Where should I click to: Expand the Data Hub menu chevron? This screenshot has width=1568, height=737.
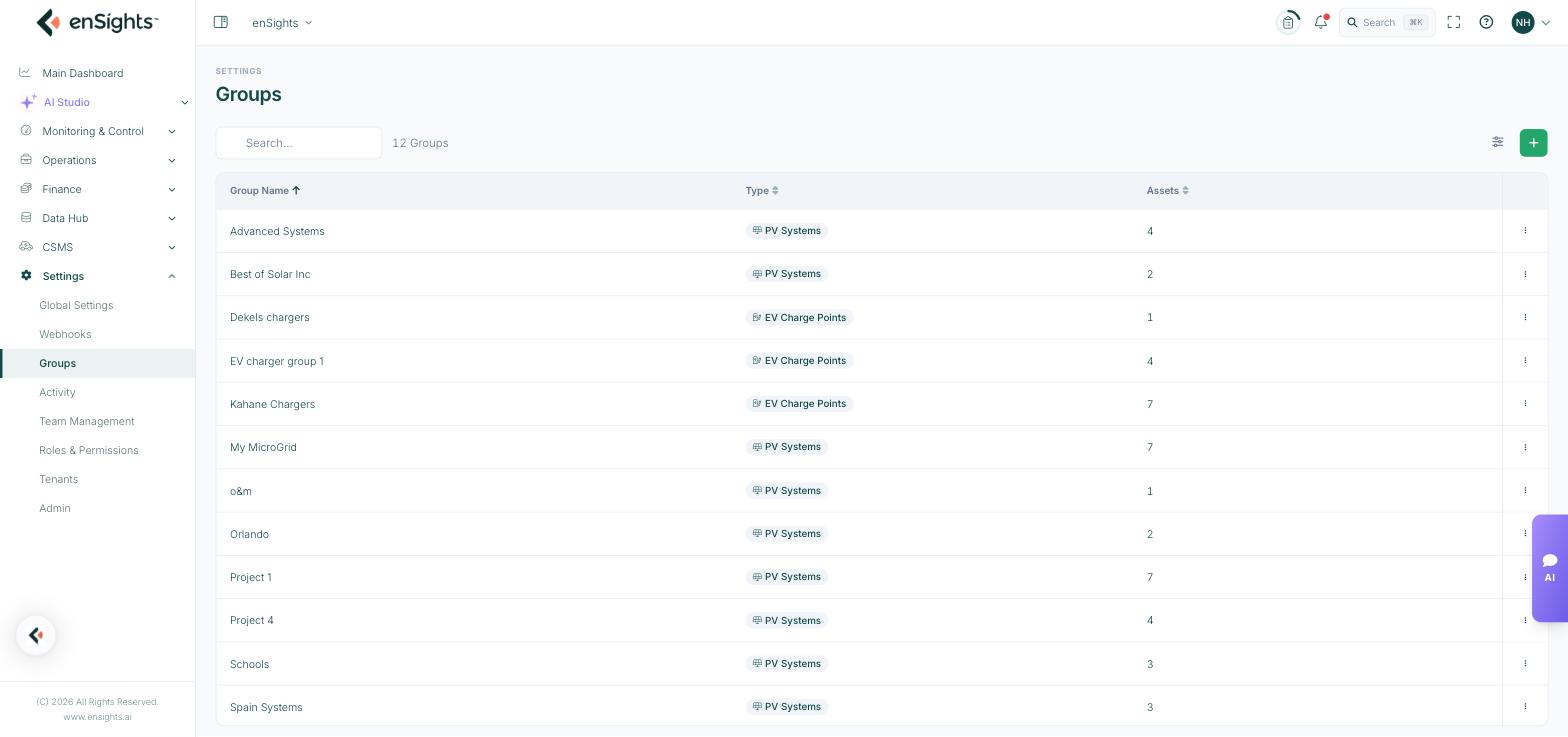pos(172,218)
